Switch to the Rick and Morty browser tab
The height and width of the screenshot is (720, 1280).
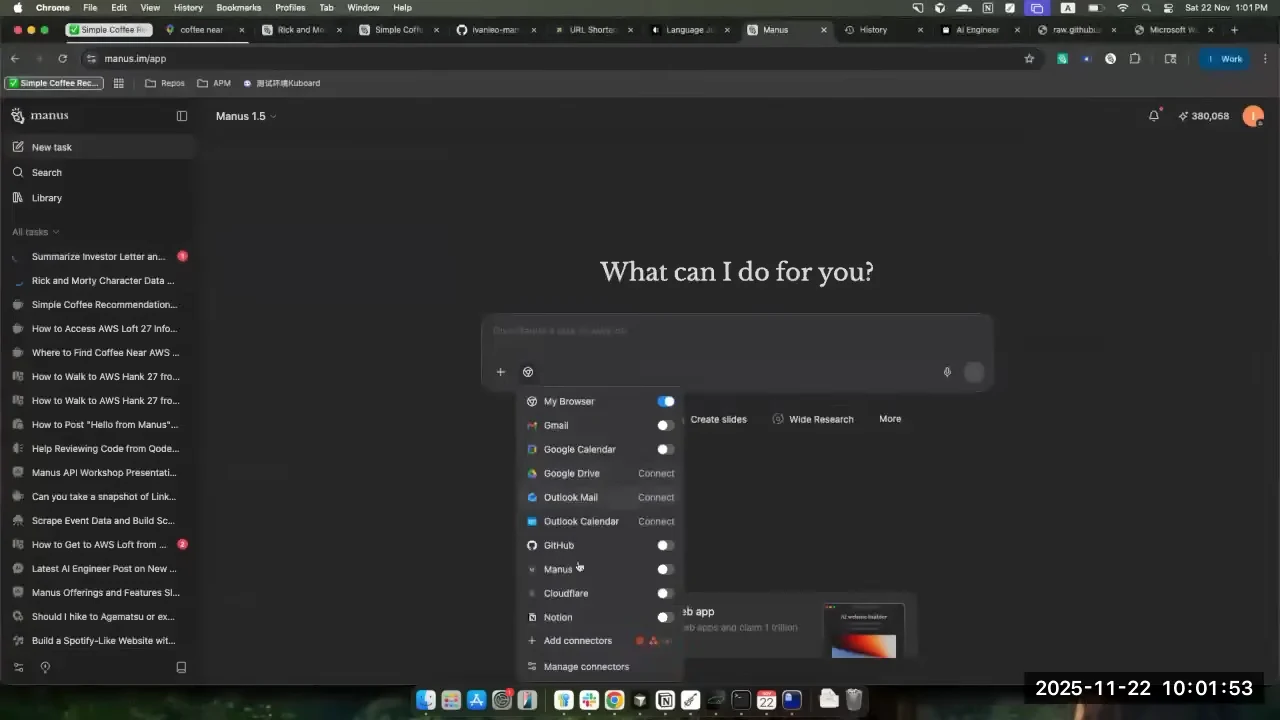click(300, 30)
